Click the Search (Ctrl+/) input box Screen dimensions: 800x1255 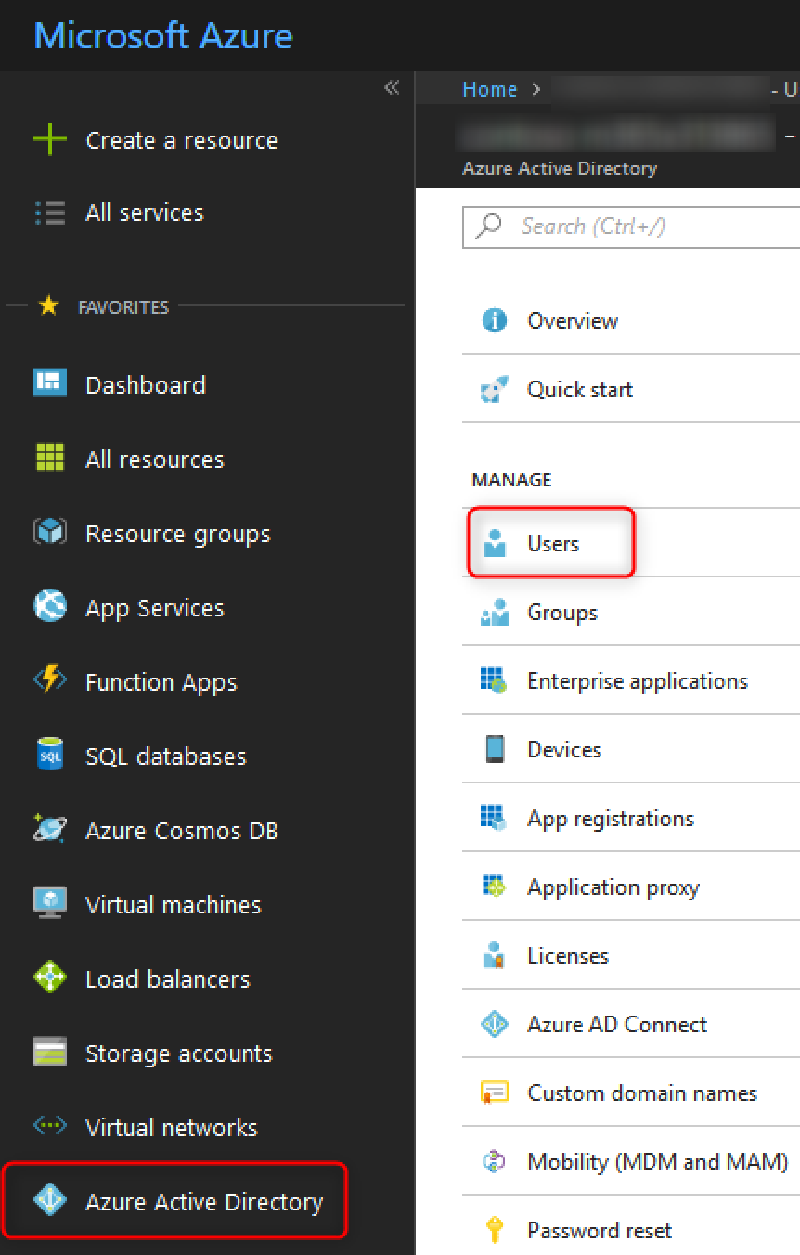tap(631, 226)
